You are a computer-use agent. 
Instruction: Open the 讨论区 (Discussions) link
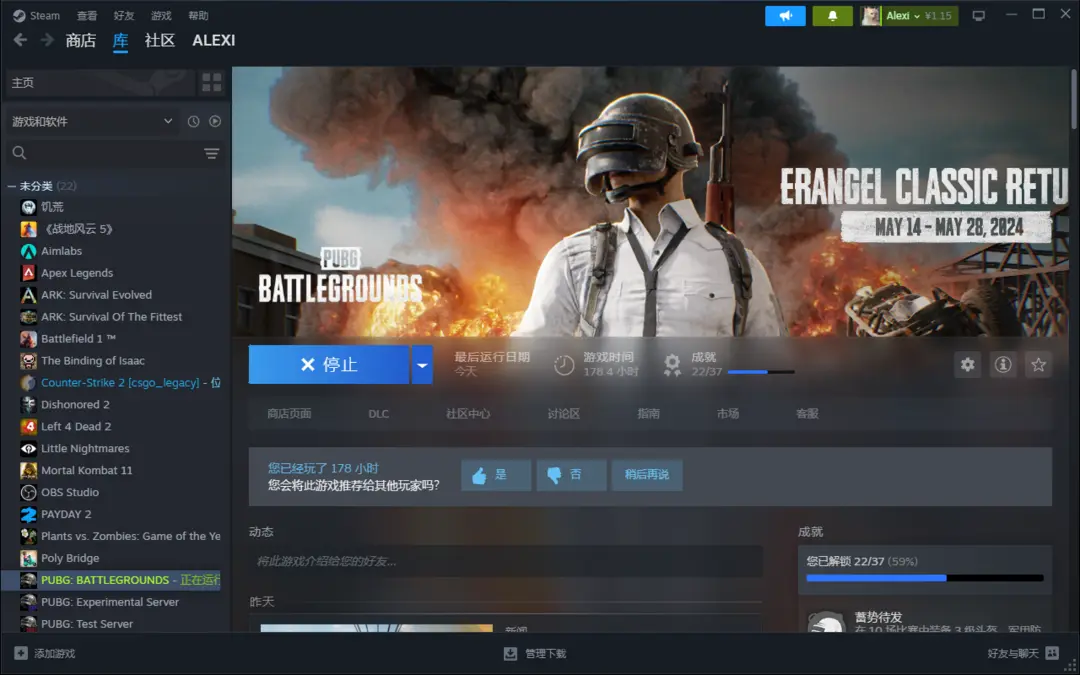click(x=563, y=413)
